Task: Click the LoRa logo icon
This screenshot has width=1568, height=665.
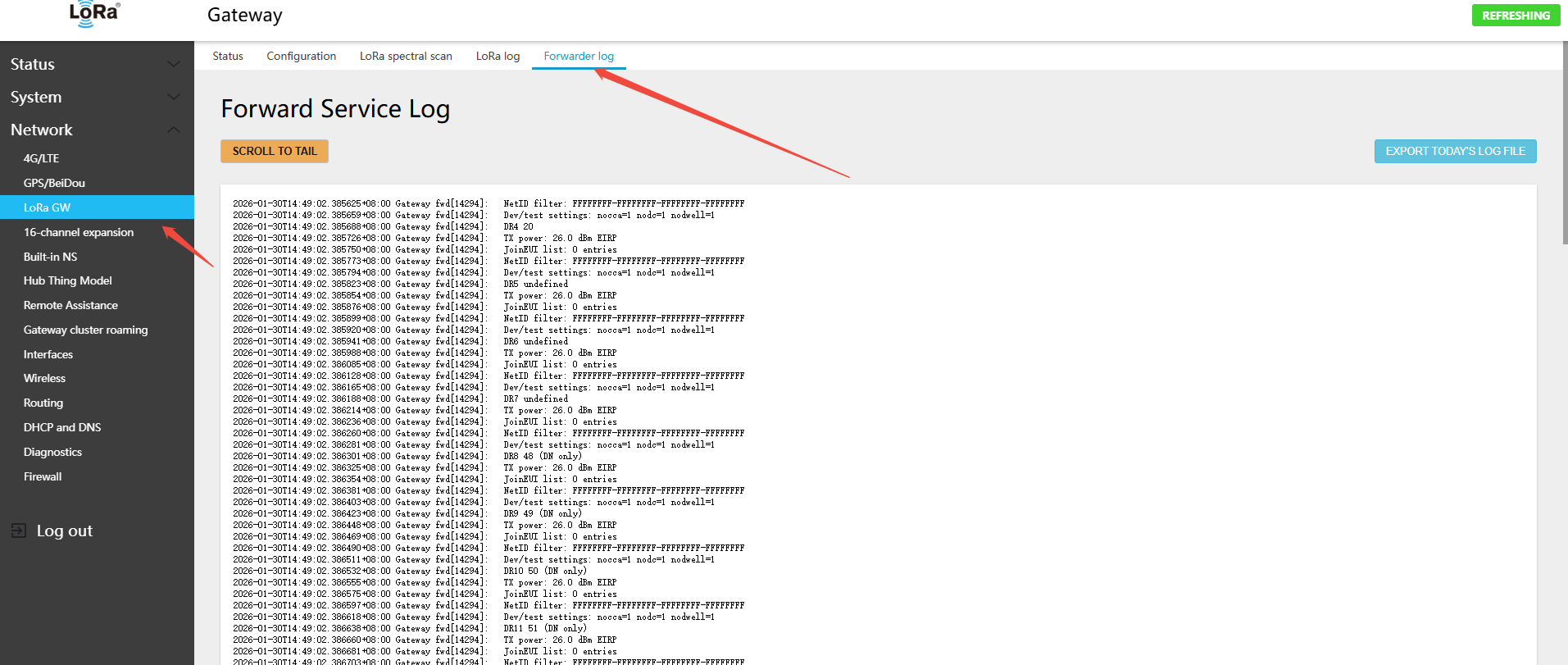Action: click(x=94, y=14)
